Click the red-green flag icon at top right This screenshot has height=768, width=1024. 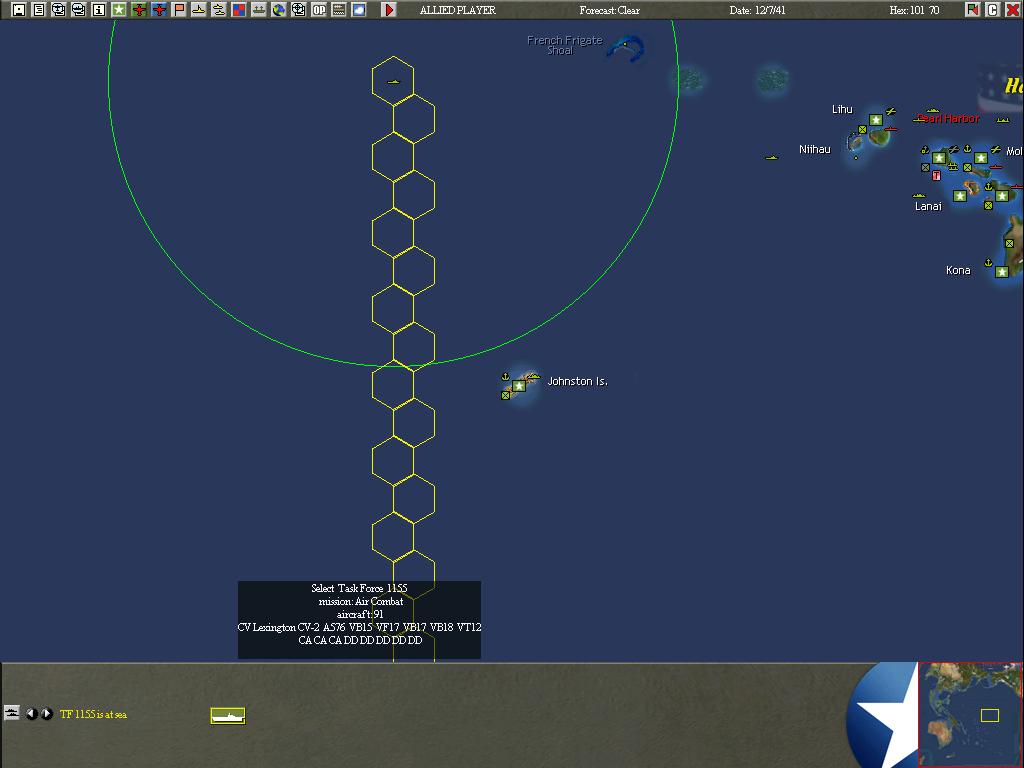click(972, 9)
